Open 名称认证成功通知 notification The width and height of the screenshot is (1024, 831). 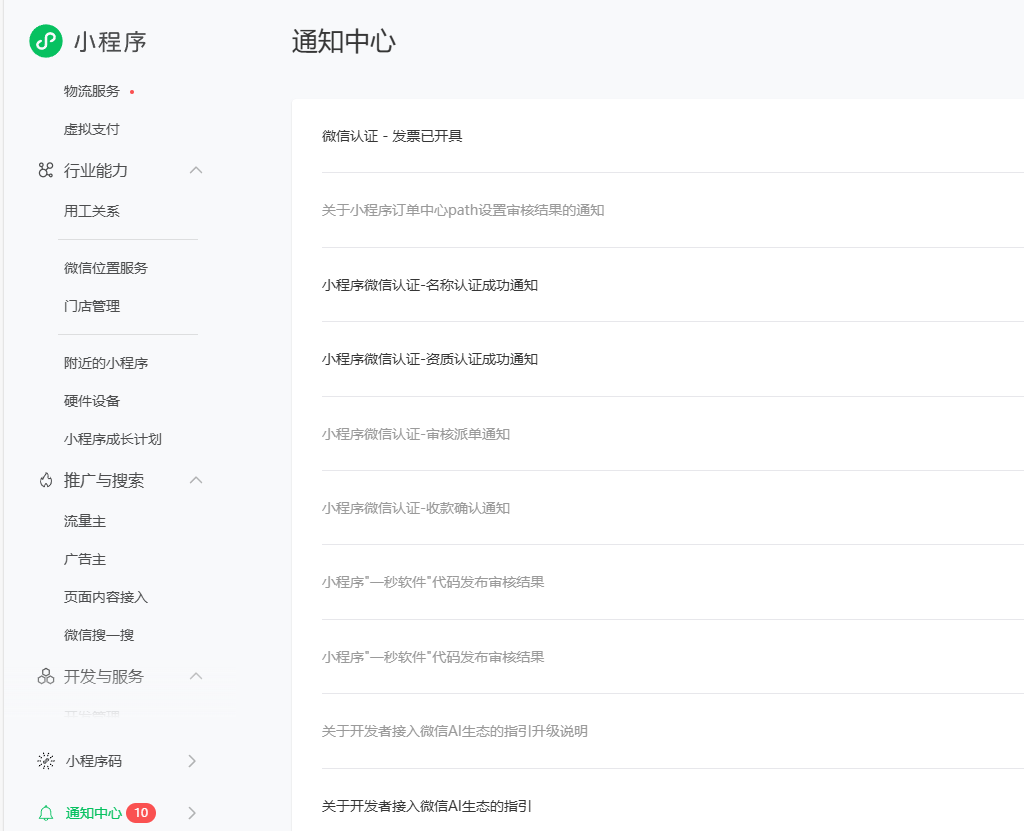(x=430, y=285)
